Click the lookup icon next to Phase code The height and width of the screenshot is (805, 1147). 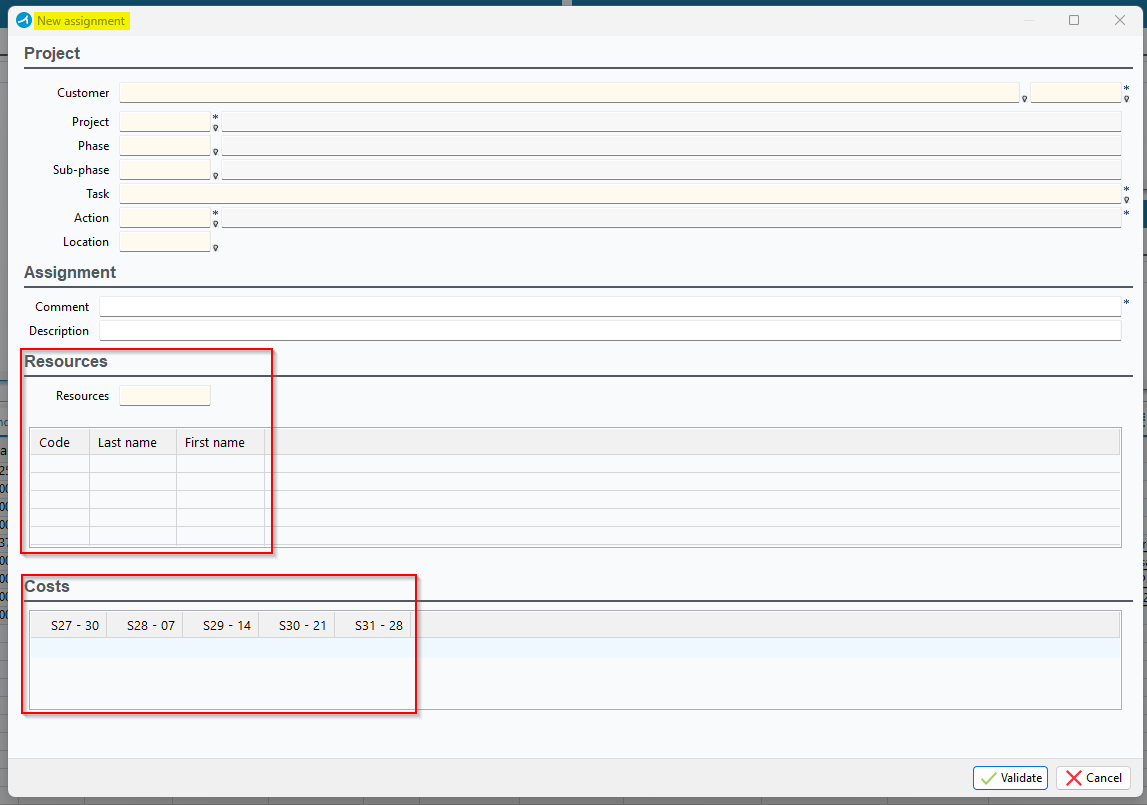[215, 152]
